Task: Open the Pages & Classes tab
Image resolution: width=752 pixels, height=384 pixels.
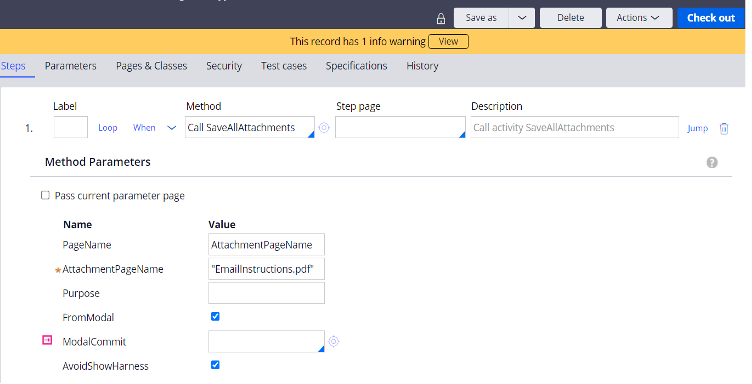Action: [x=152, y=66]
